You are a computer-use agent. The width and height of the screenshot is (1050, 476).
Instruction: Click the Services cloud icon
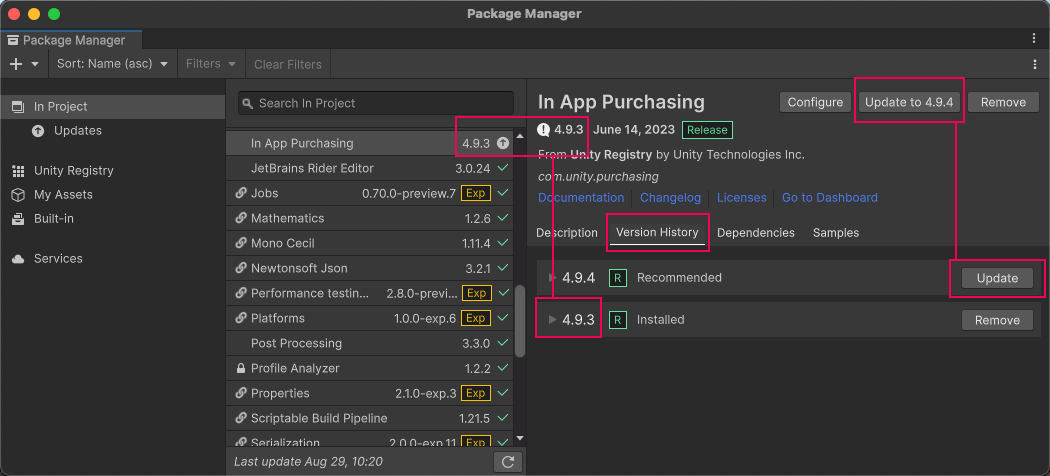tap(18, 259)
